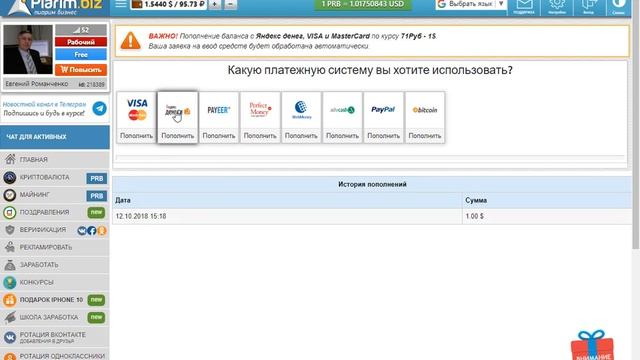The image size is (640, 360).
Task: Click the blue Free plan button
Action: pyautogui.click(x=81, y=55)
